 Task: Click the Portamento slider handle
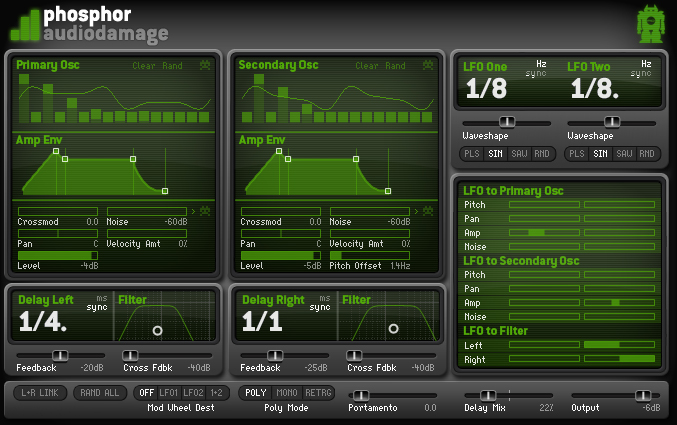(361, 395)
